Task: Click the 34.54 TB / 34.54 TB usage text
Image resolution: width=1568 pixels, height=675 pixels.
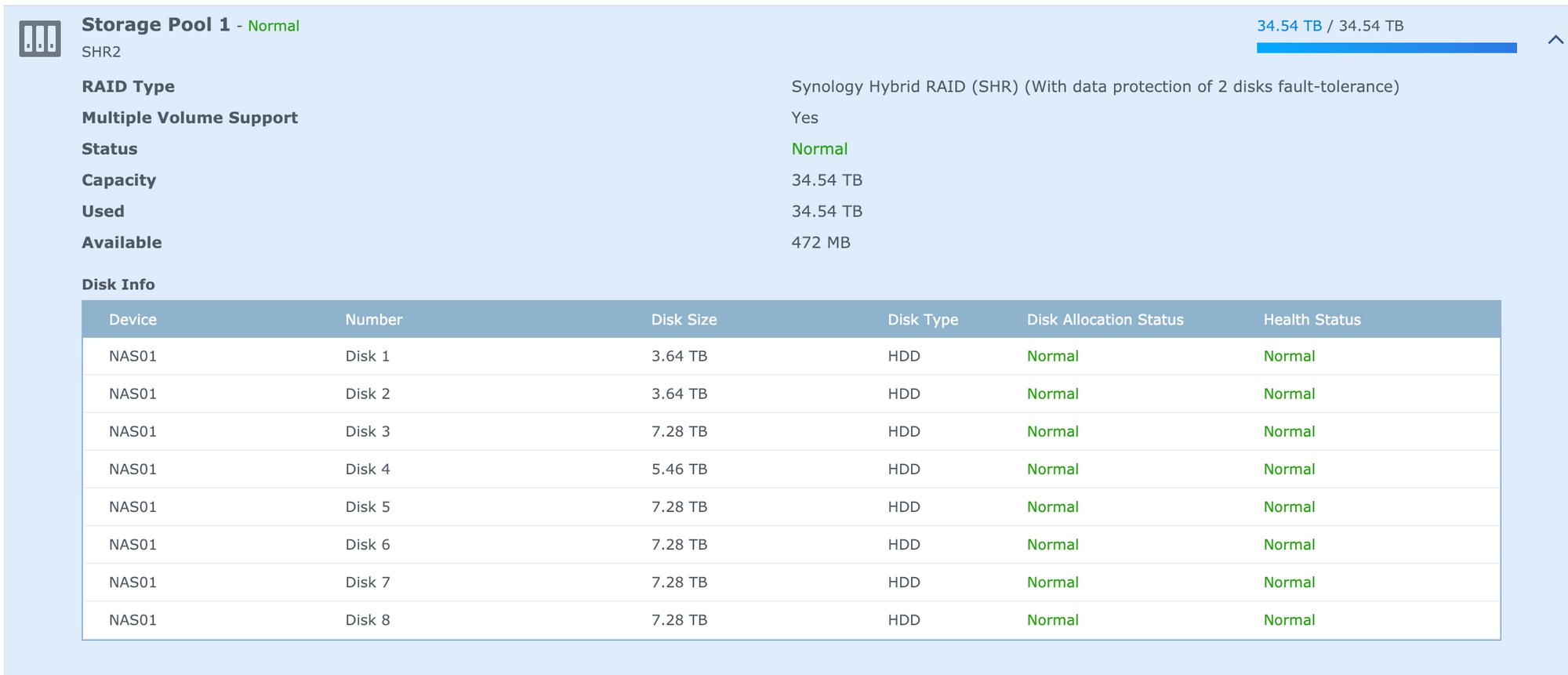Action: click(x=1330, y=26)
